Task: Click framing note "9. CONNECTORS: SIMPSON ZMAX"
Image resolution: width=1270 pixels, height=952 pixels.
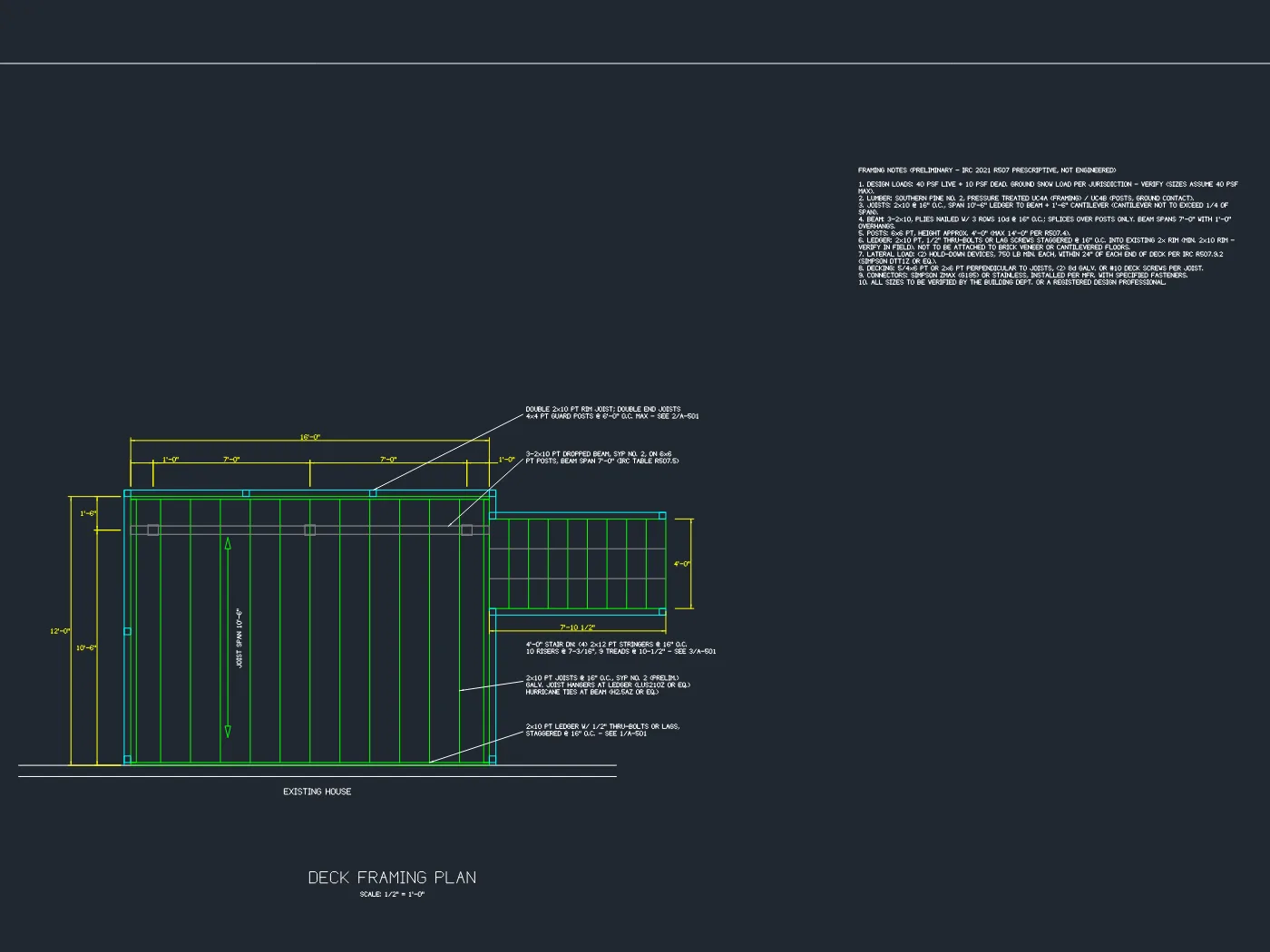Action: tap(1022, 276)
